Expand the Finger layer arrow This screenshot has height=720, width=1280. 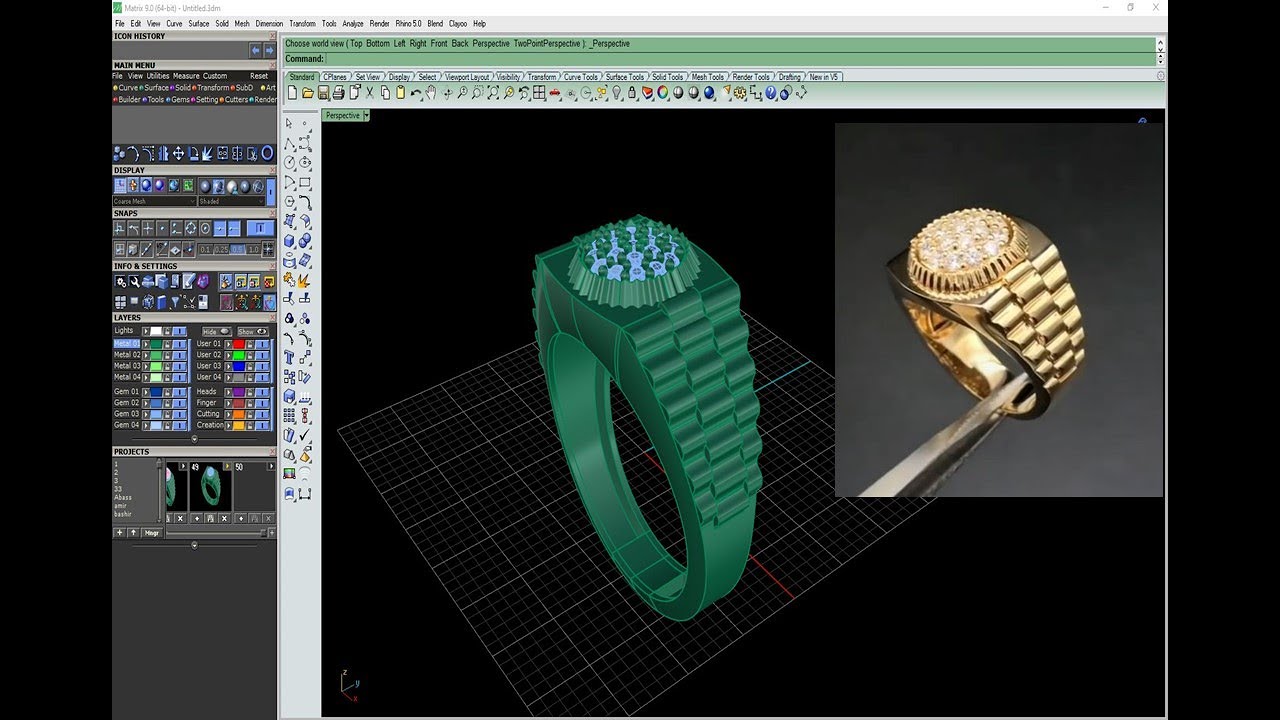[x=228, y=403]
